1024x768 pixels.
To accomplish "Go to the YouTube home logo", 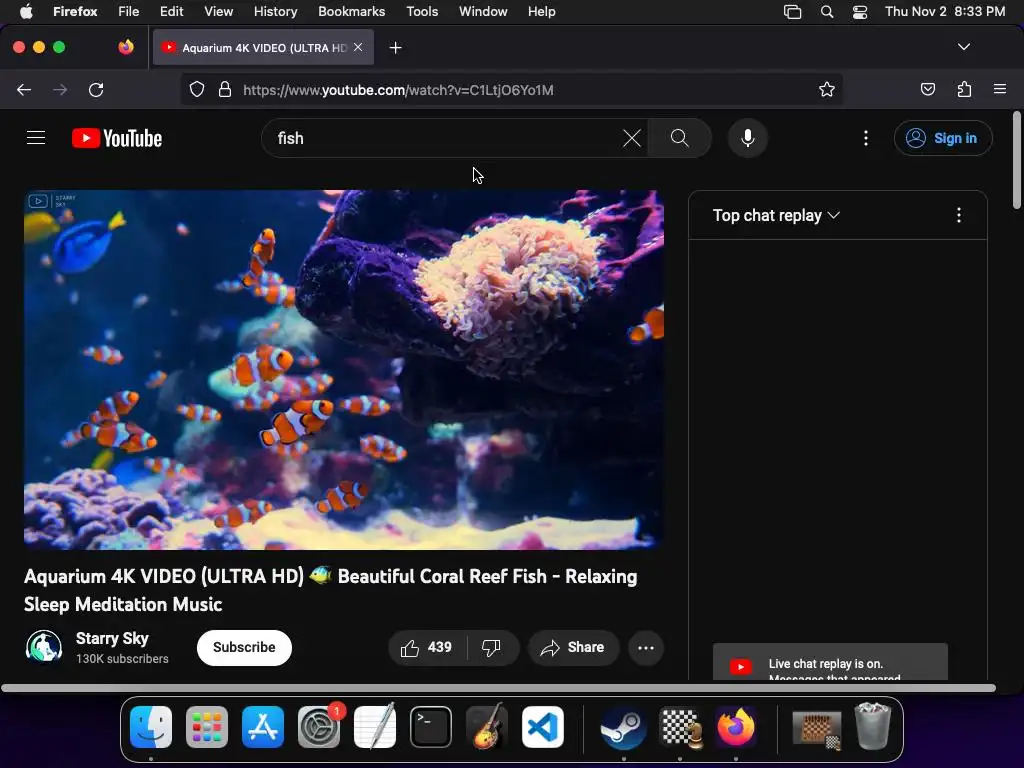I will (x=117, y=138).
